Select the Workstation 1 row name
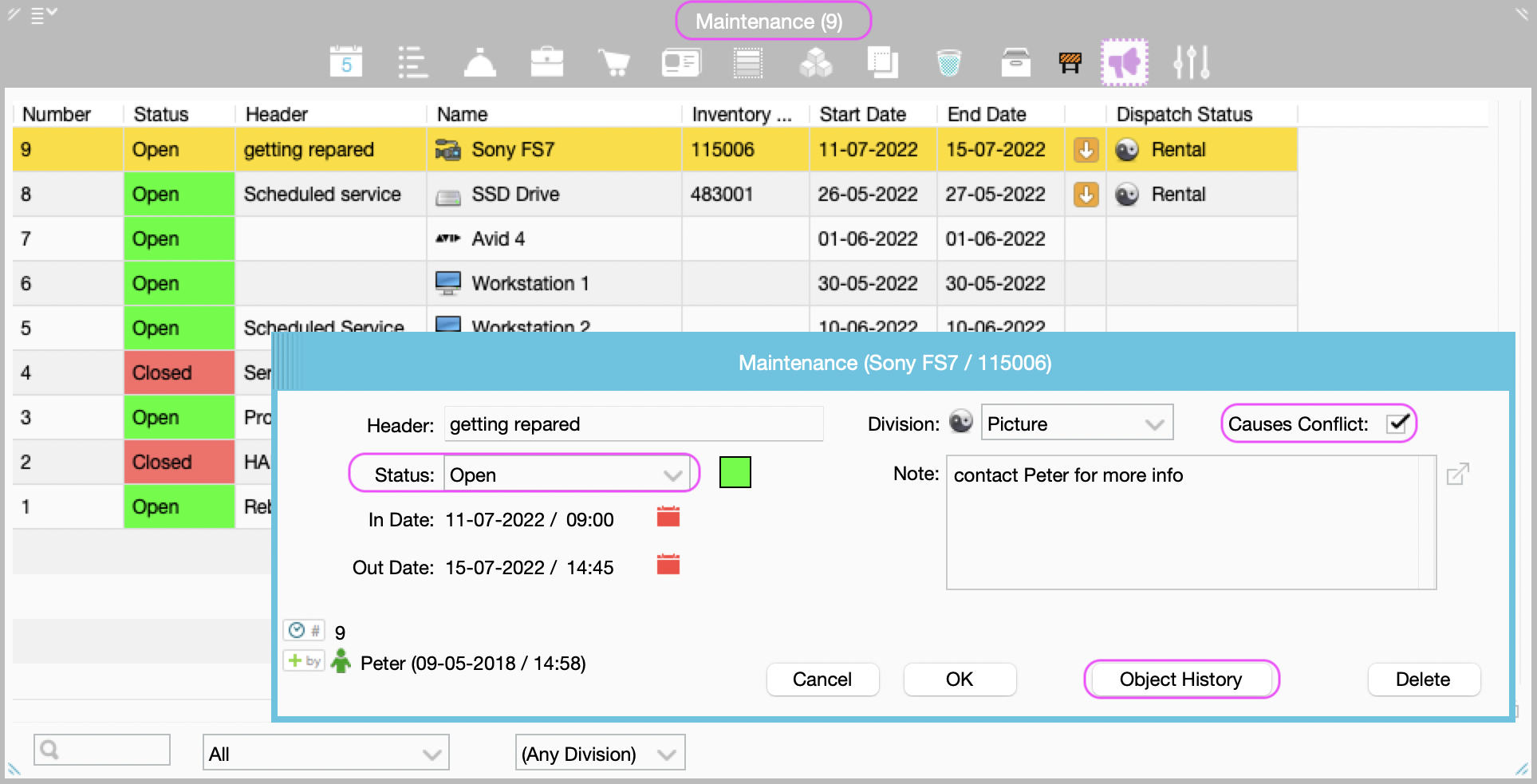This screenshot has width=1537, height=784. 530,283
